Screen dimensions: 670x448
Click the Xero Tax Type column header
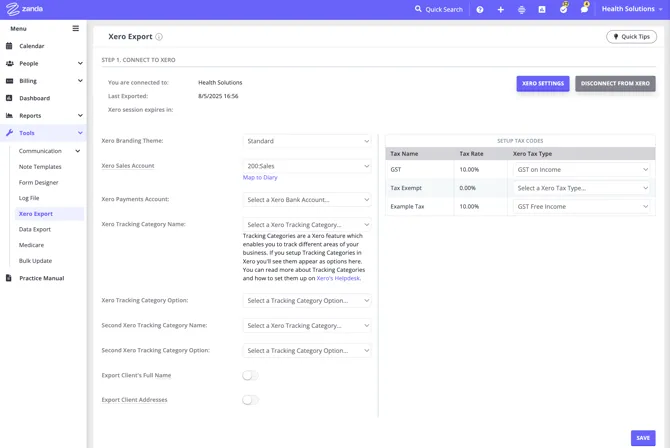click(x=532, y=153)
